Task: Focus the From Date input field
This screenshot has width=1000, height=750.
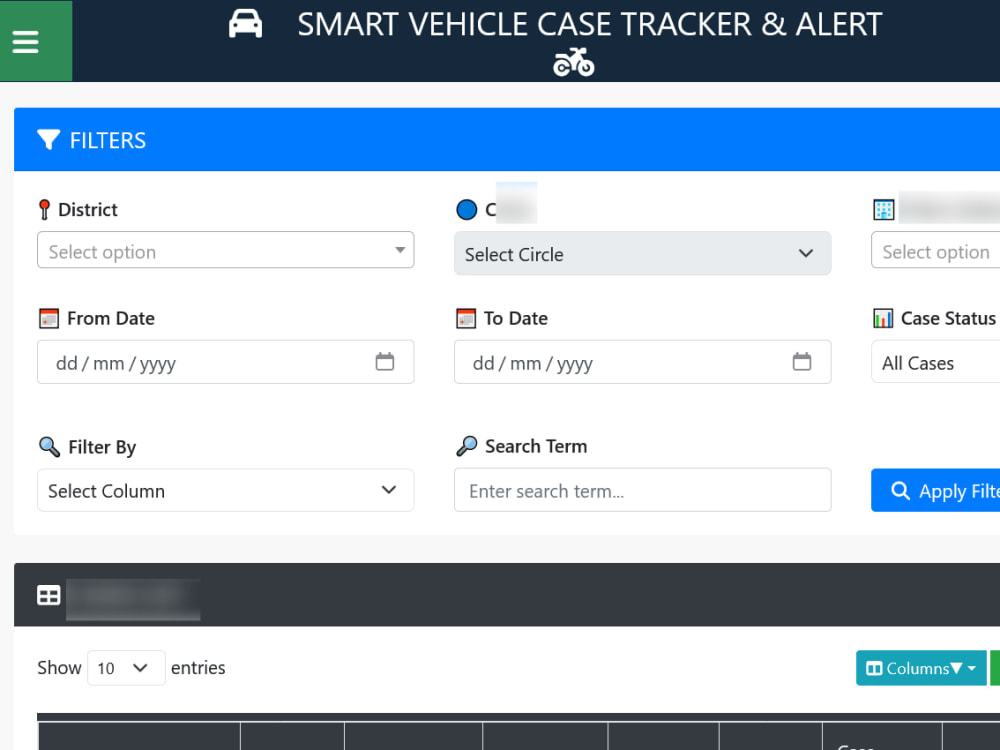Action: pyautogui.click(x=226, y=362)
